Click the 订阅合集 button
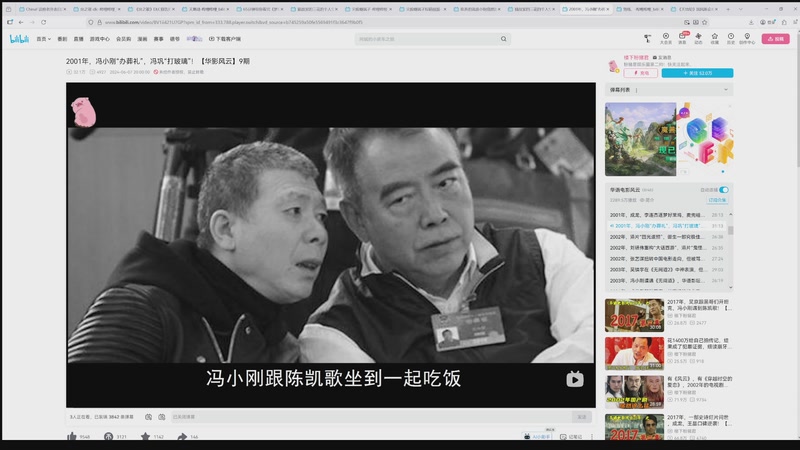The image size is (800, 450). 717,200
